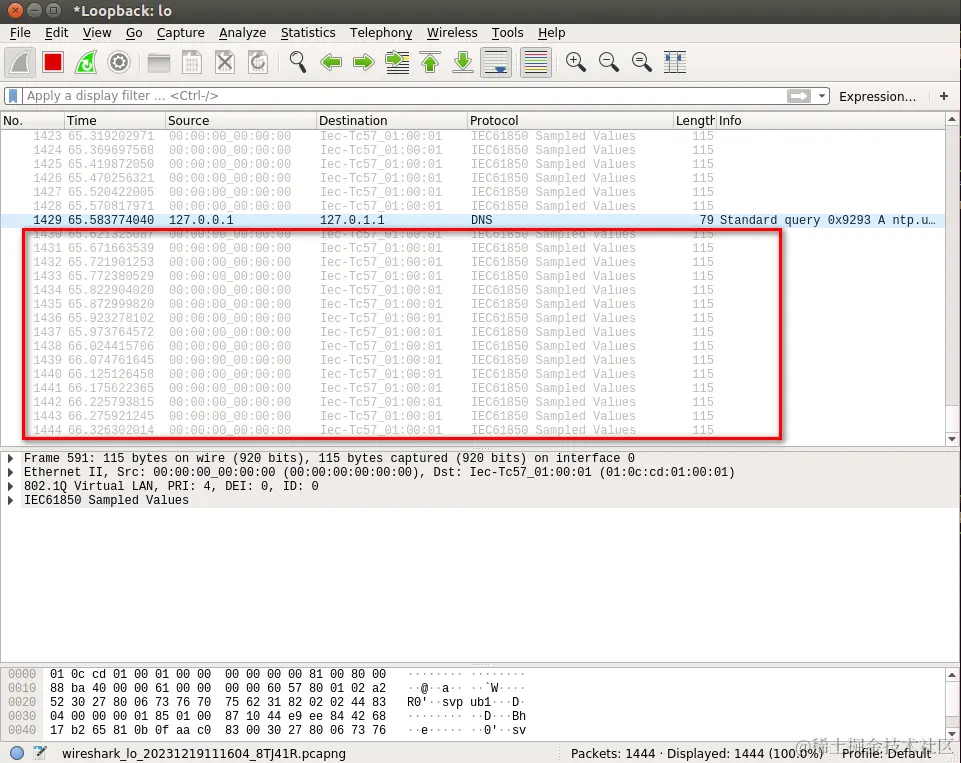Open the Analyze menu

coord(242,33)
